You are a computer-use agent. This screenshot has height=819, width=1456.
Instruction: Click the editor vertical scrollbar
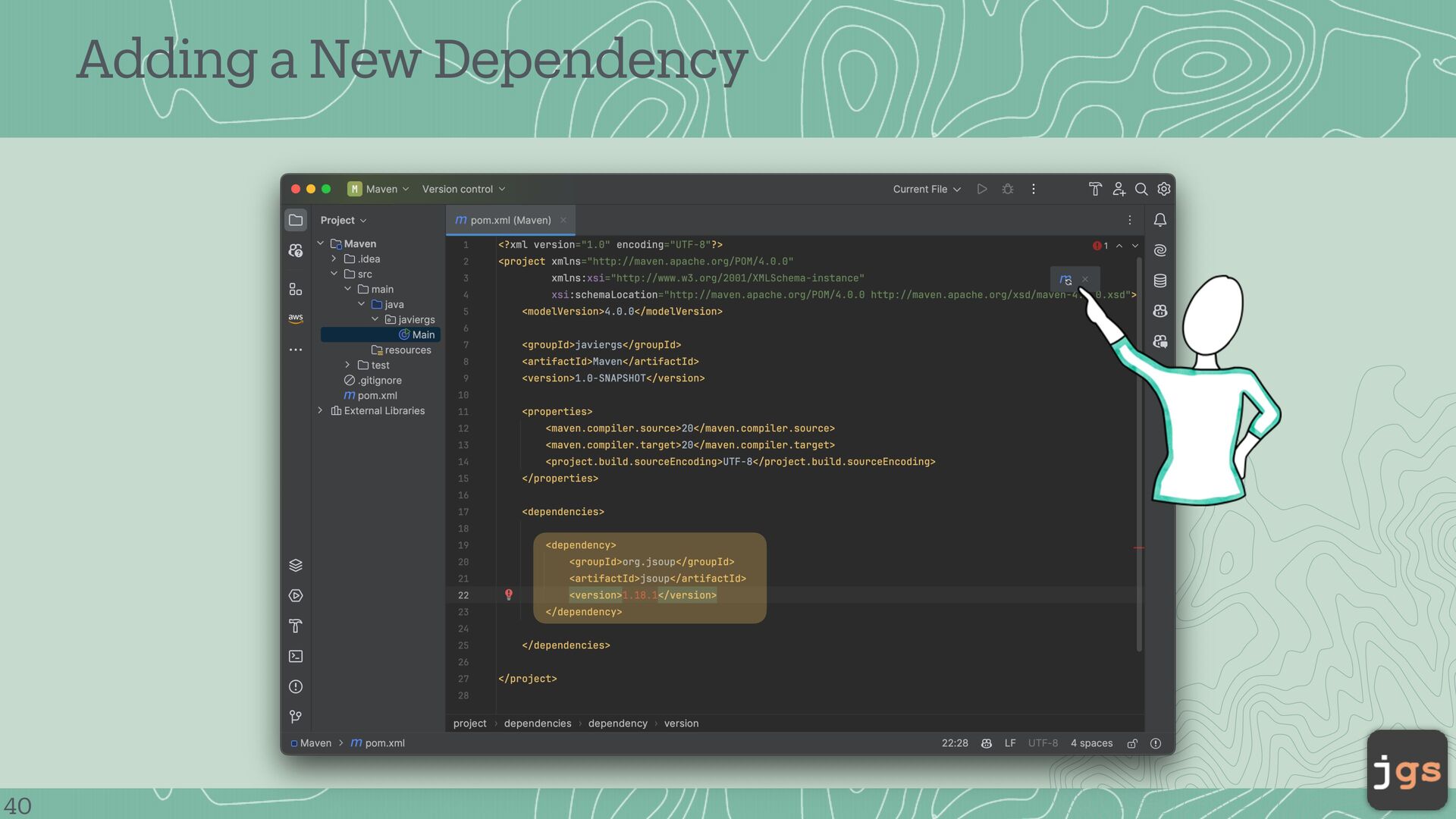1139,455
